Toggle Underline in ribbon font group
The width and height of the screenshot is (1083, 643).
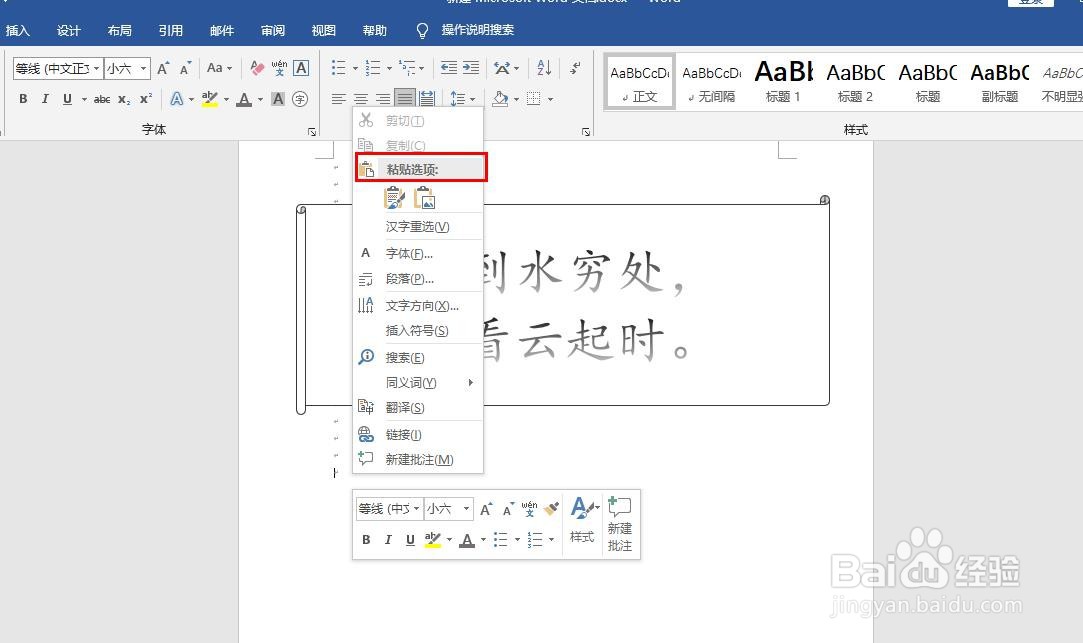(67, 99)
